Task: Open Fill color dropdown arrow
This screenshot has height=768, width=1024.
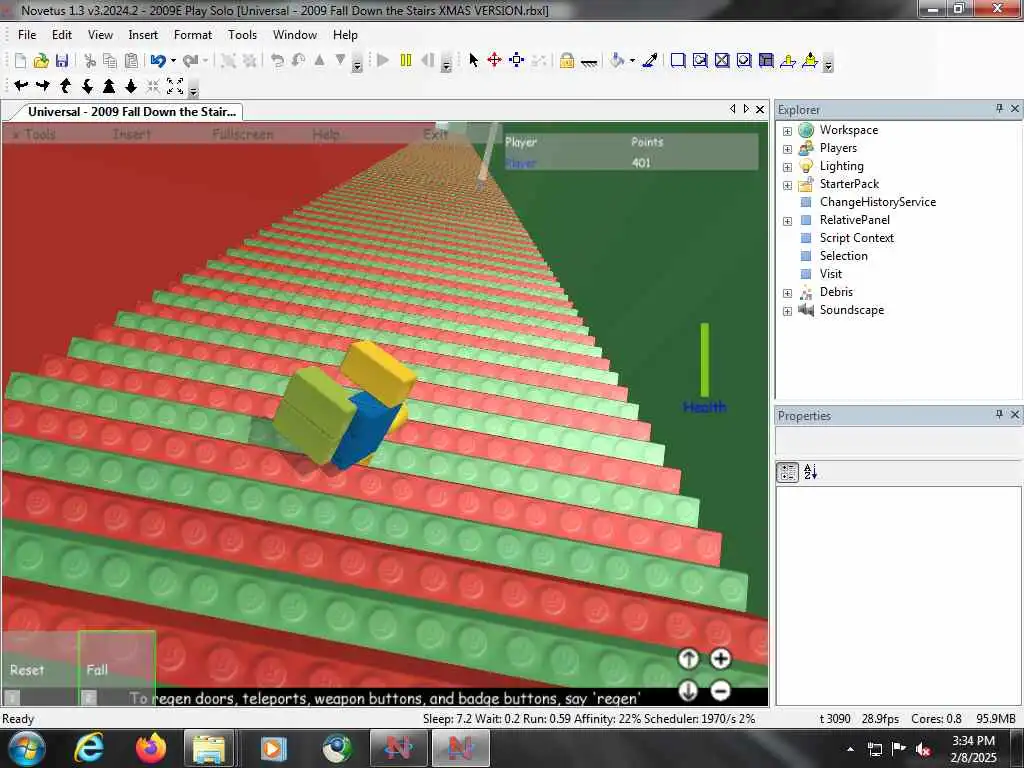Action: pos(632,61)
